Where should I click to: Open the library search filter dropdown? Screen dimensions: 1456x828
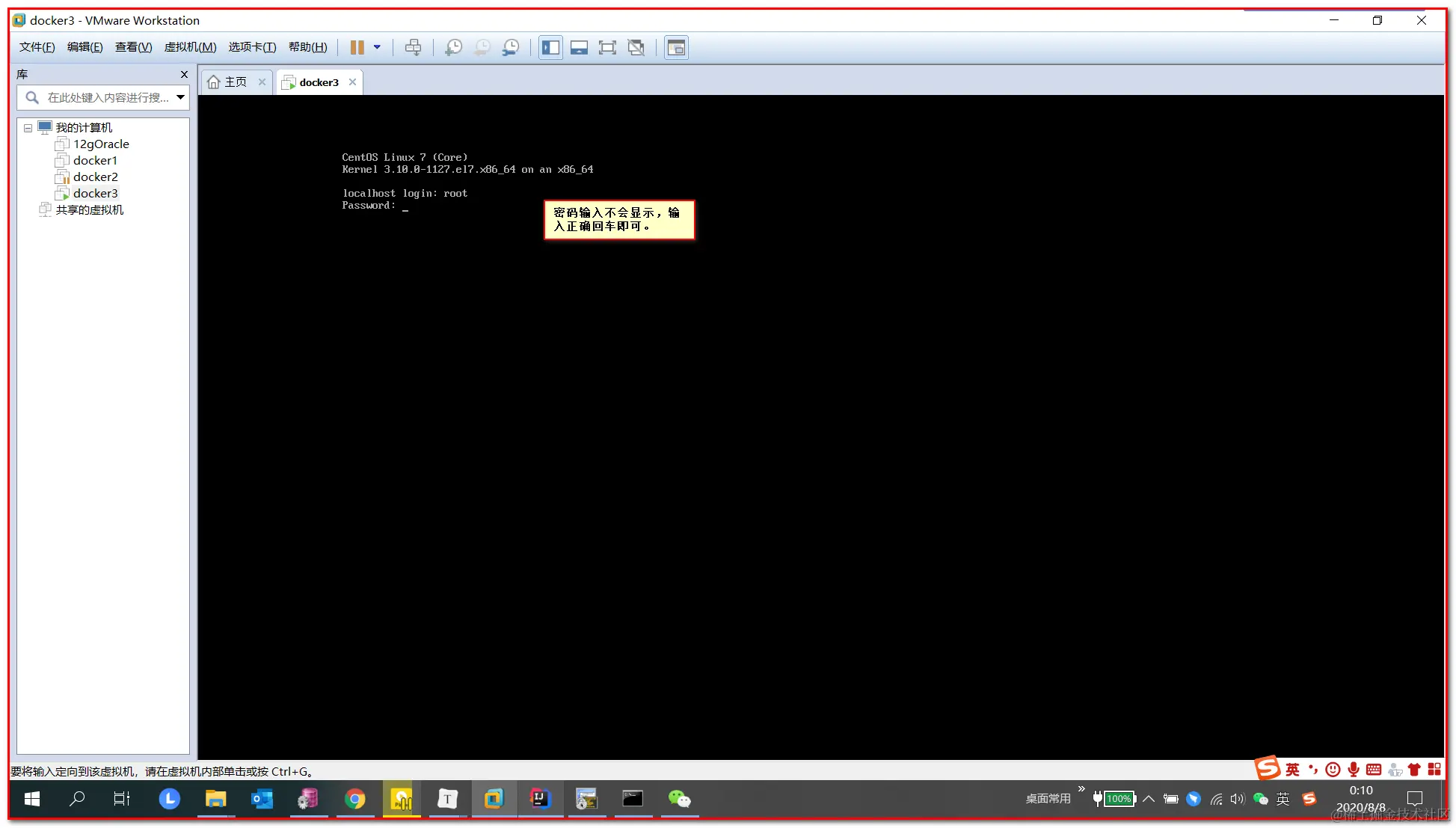180,97
